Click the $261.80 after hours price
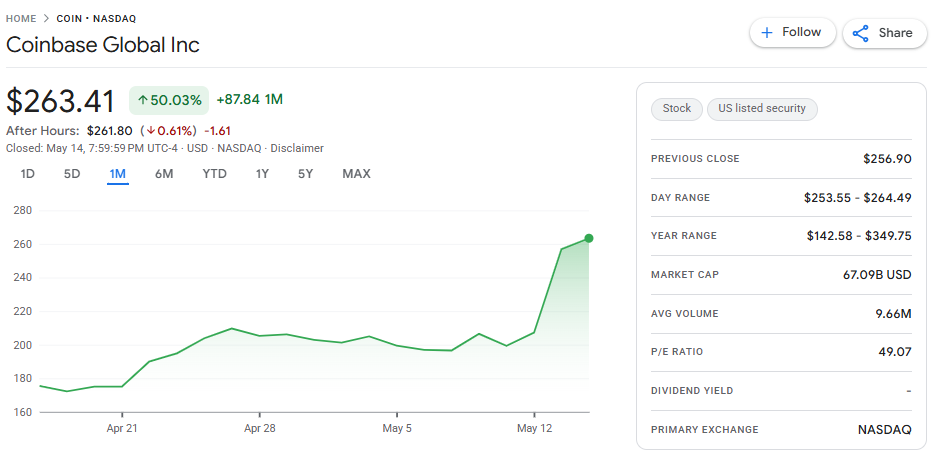The width and height of the screenshot is (942, 453). 109,131
